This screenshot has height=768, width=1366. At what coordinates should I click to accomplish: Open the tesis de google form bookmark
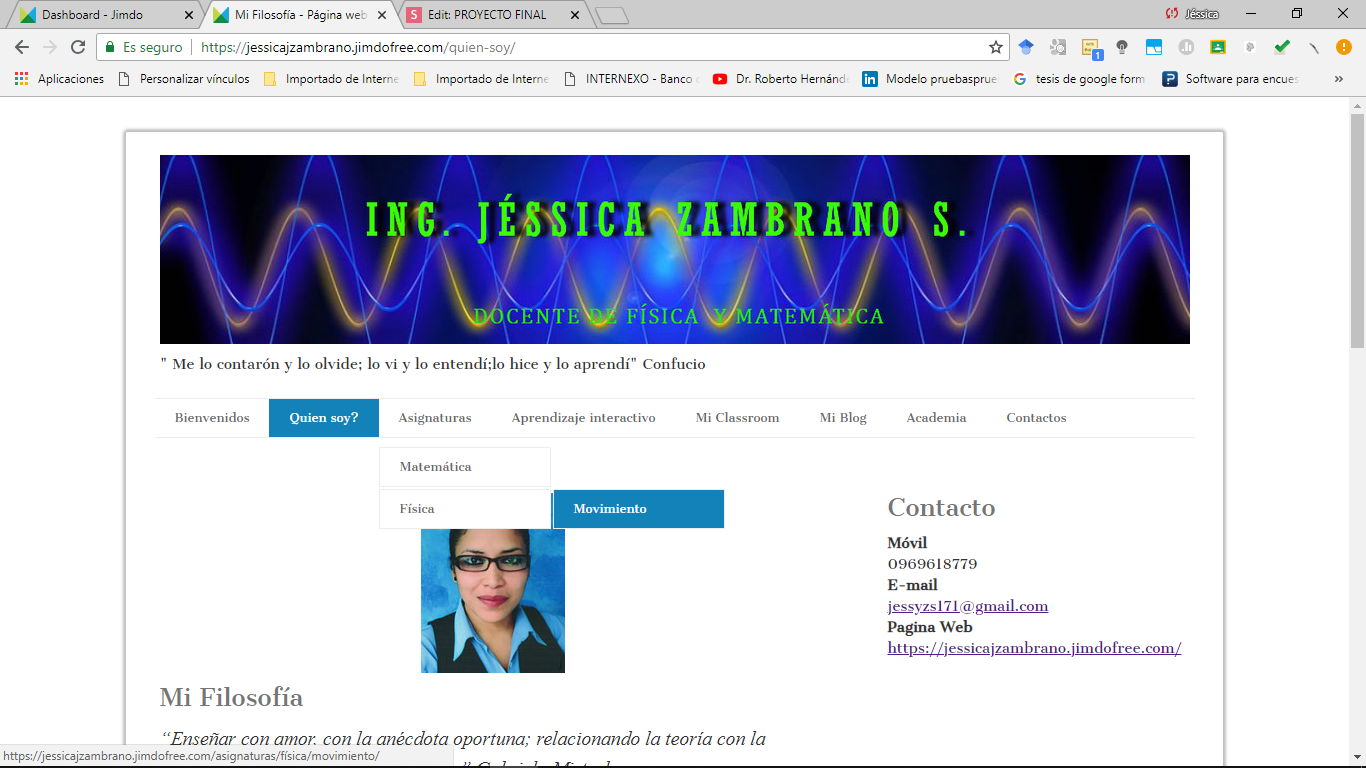1080,79
